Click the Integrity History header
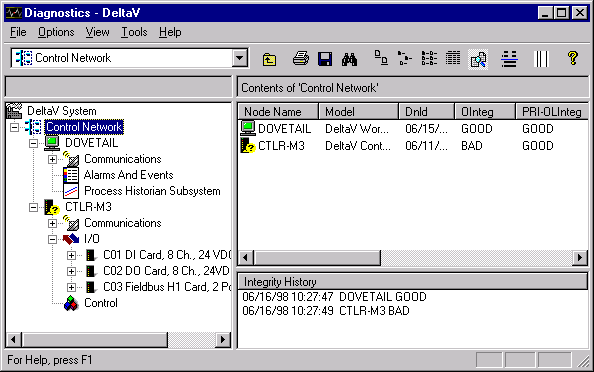This screenshot has height=372, width=594. [x=413, y=282]
